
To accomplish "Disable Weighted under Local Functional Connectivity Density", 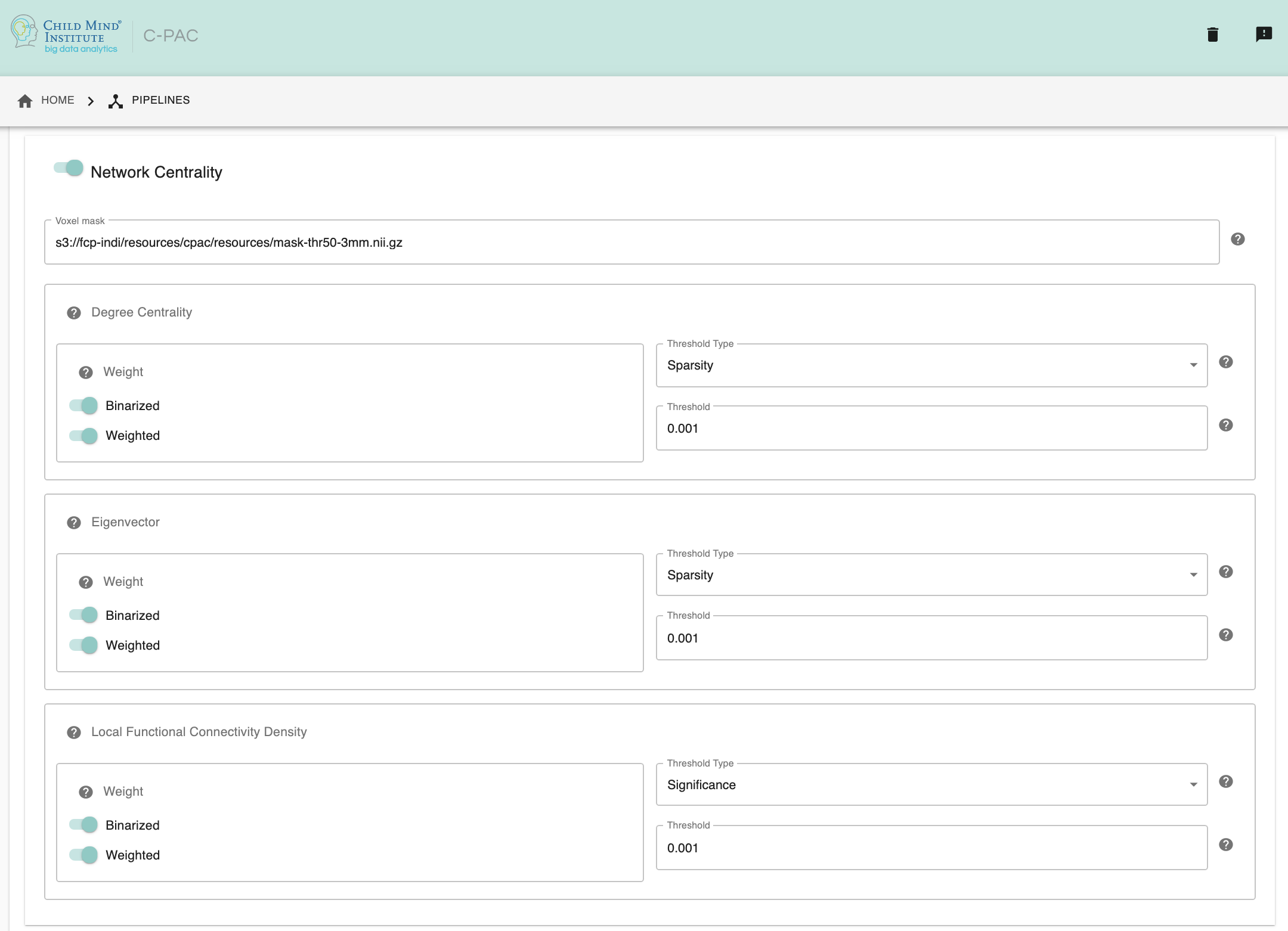I will point(85,855).
